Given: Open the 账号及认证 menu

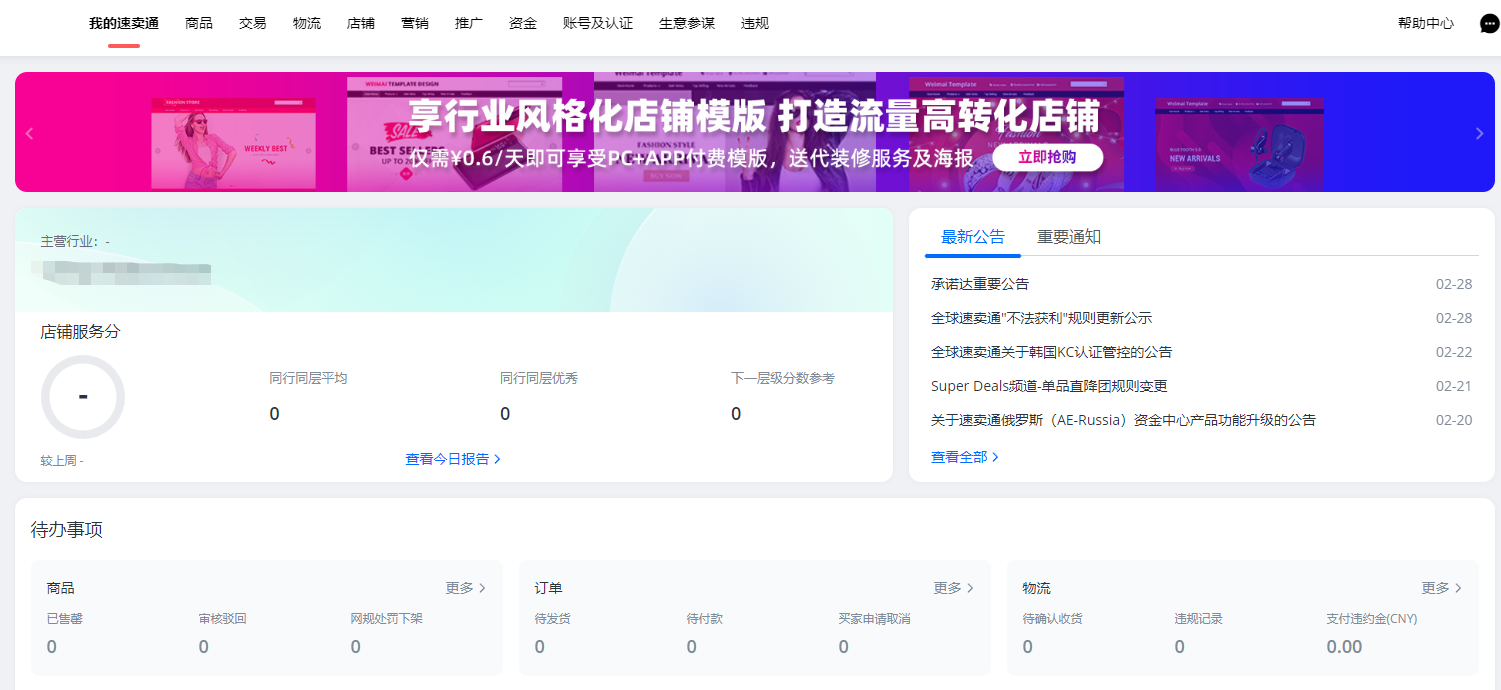Looking at the screenshot, I should [597, 23].
